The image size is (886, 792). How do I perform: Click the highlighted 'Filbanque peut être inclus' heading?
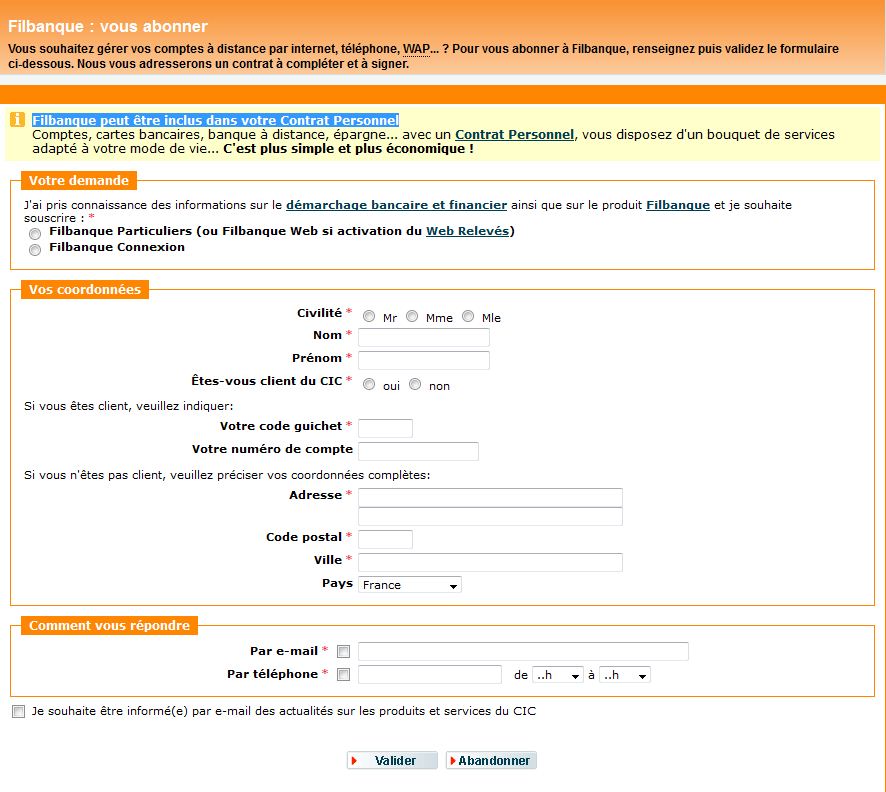(215, 120)
